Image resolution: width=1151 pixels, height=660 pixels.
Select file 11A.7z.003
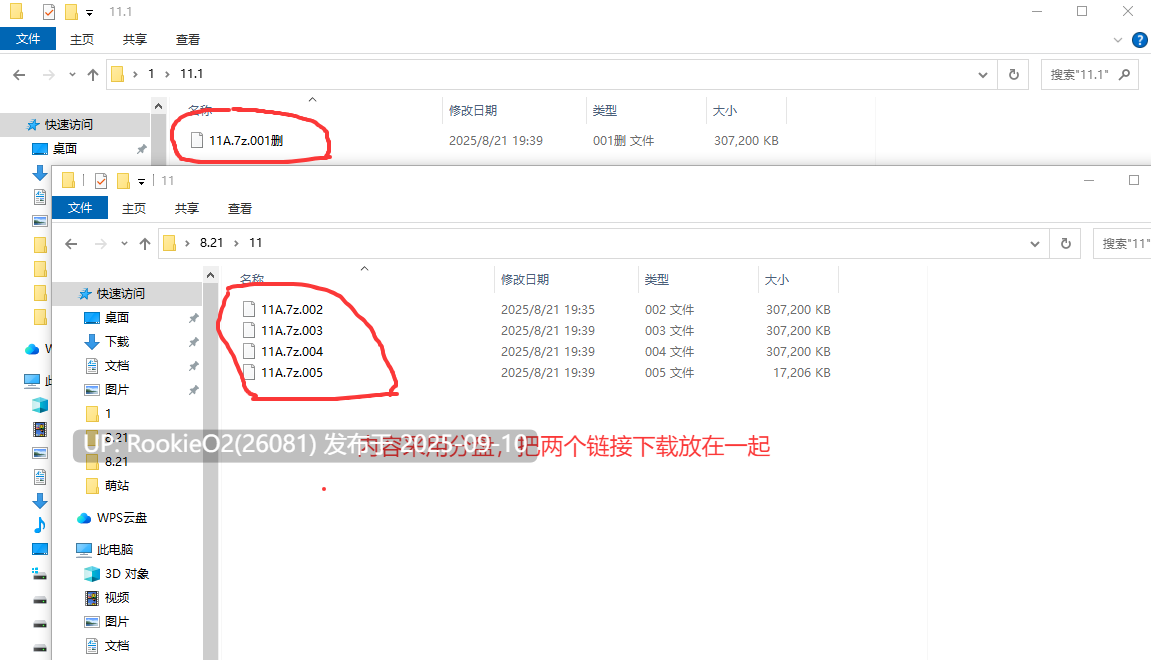(292, 330)
